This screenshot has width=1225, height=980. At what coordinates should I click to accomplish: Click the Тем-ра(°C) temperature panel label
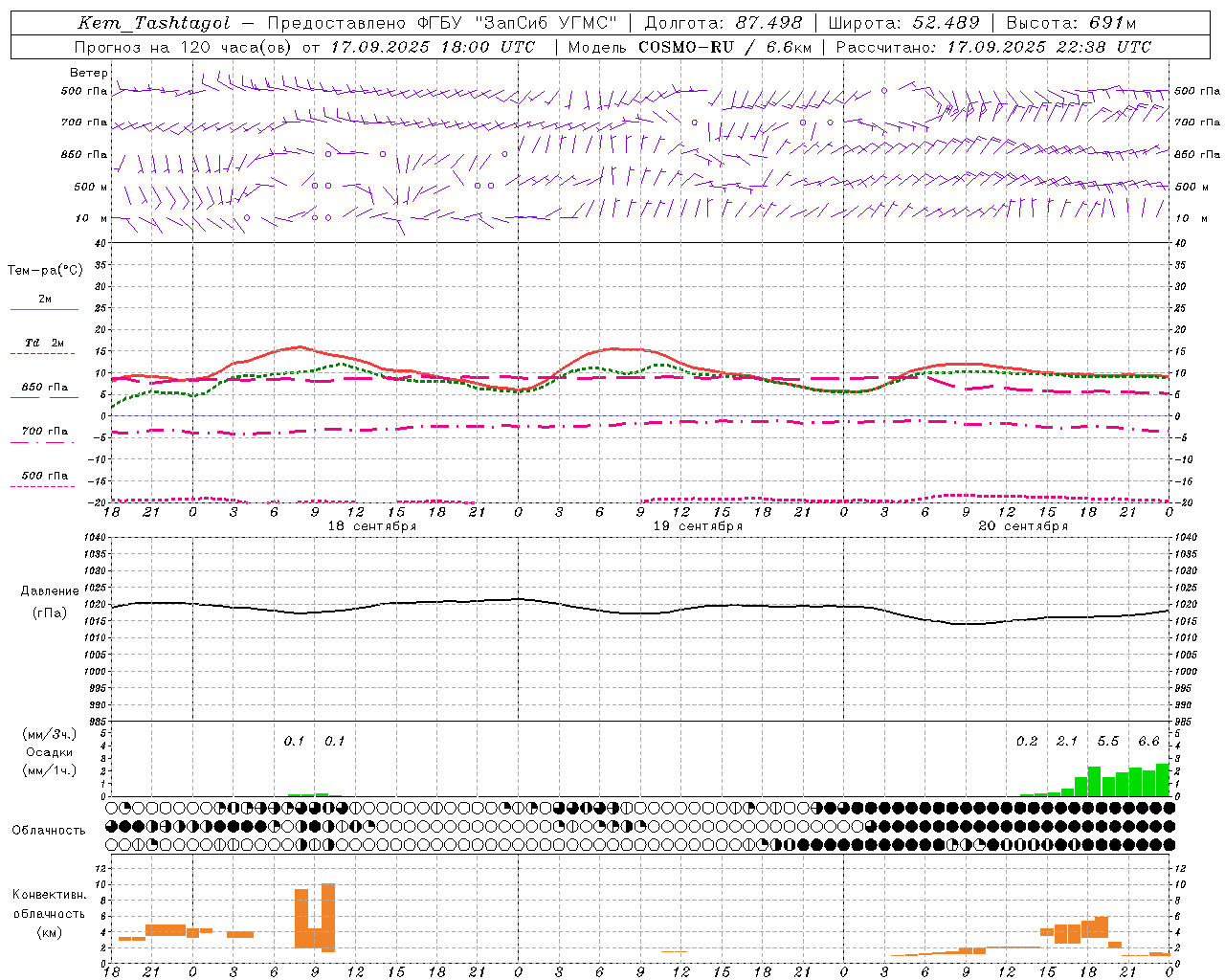click(45, 271)
